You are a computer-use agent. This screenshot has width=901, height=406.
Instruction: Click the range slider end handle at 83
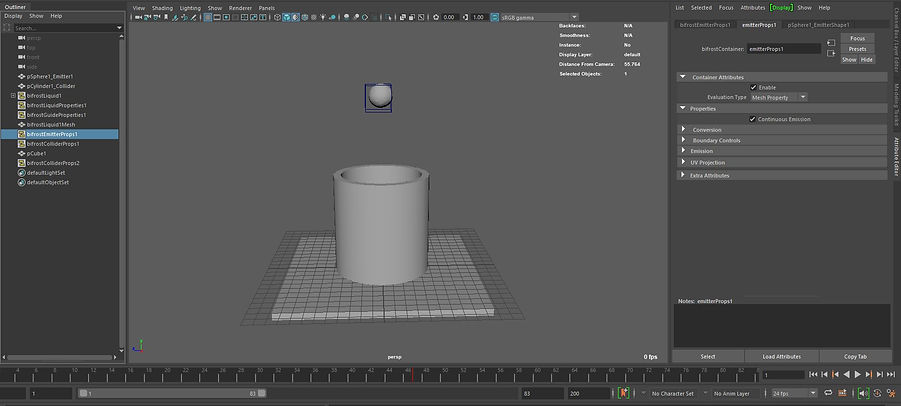coord(261,393)
